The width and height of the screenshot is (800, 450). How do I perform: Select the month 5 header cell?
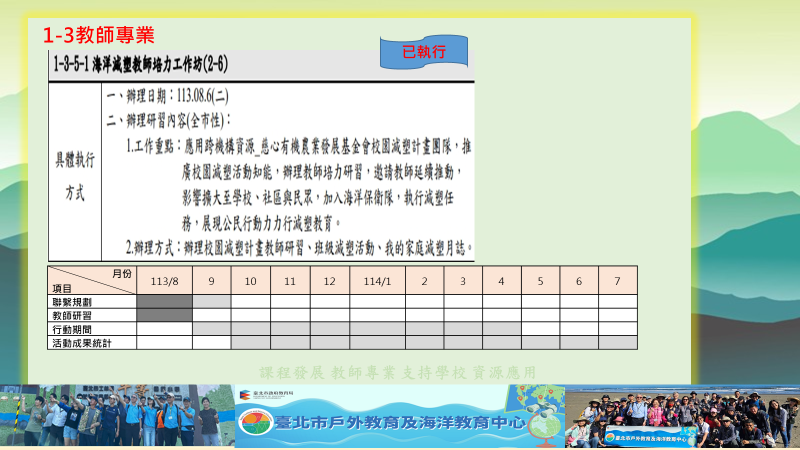pyautogui.click(x=540, y=281)
